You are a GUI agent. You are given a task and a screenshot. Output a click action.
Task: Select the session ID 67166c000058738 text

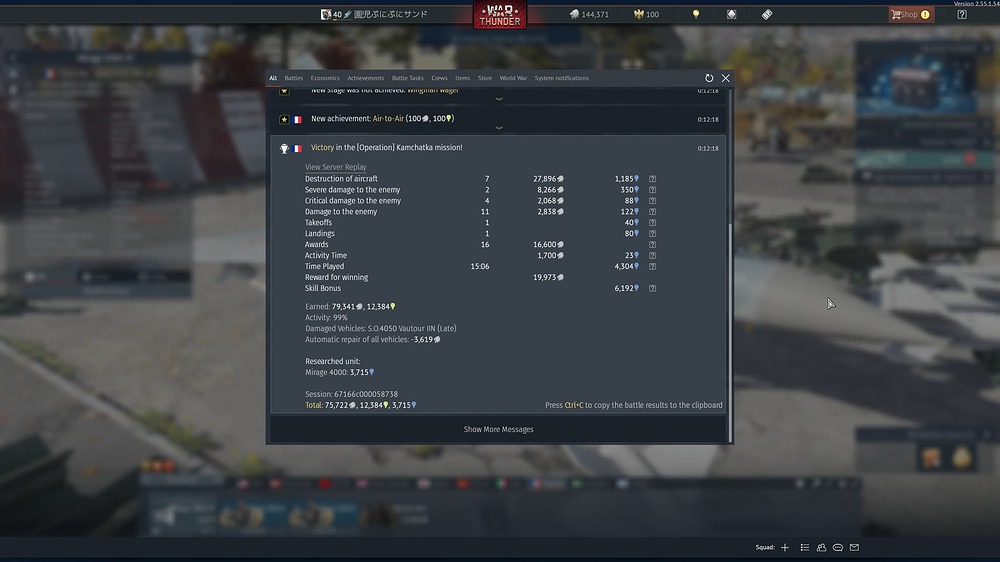click(x=365, y=394)
